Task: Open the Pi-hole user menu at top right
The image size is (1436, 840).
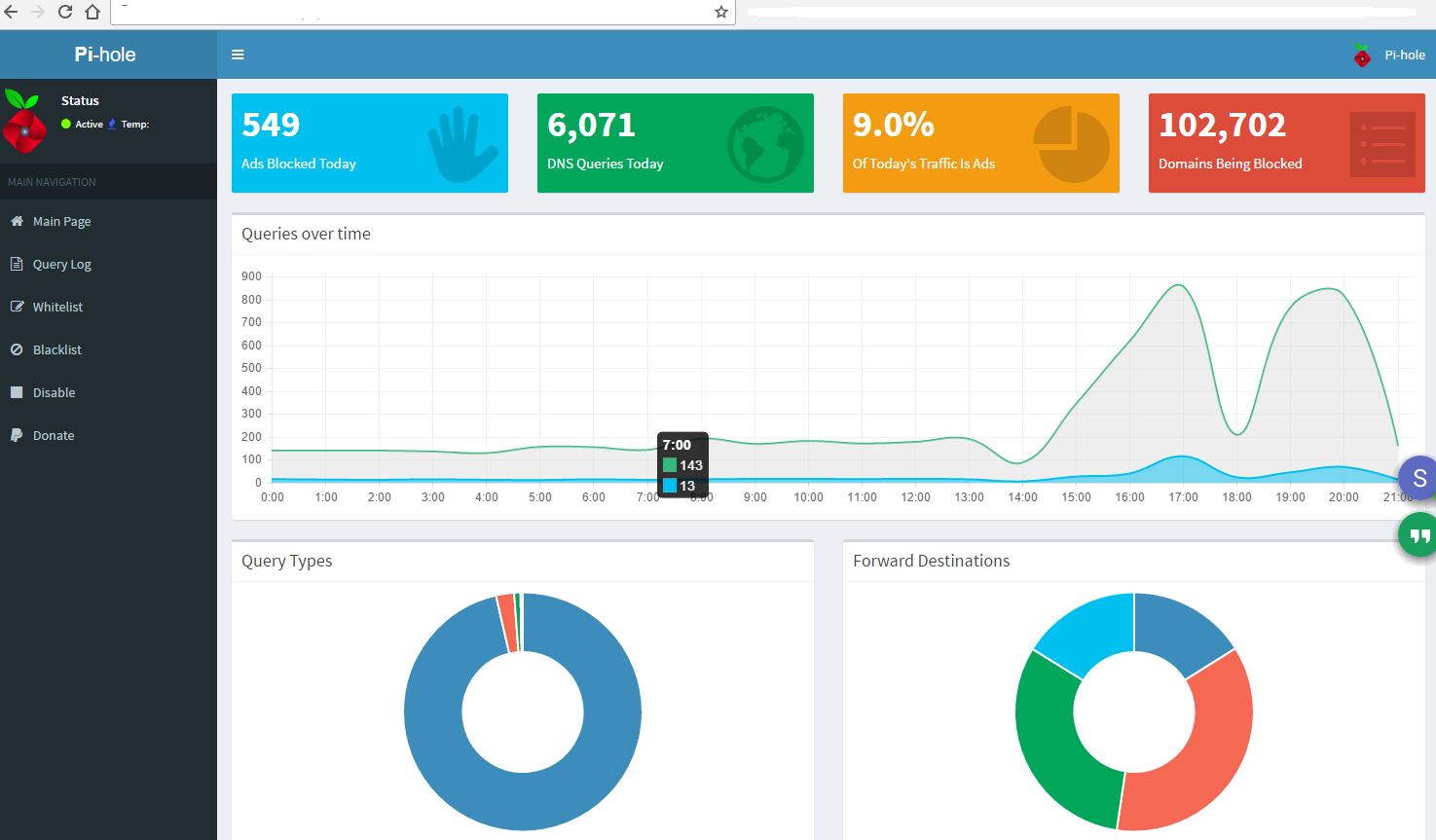Action: (1390, 55)
